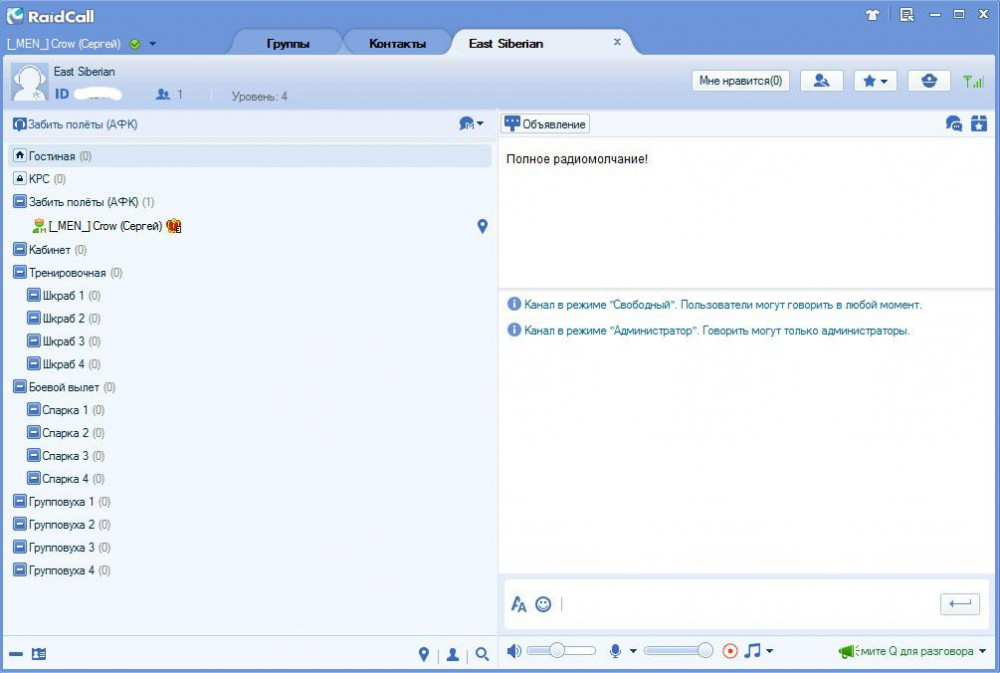Open the group members button
1000x673 pixels.
(x=821, y=80)
